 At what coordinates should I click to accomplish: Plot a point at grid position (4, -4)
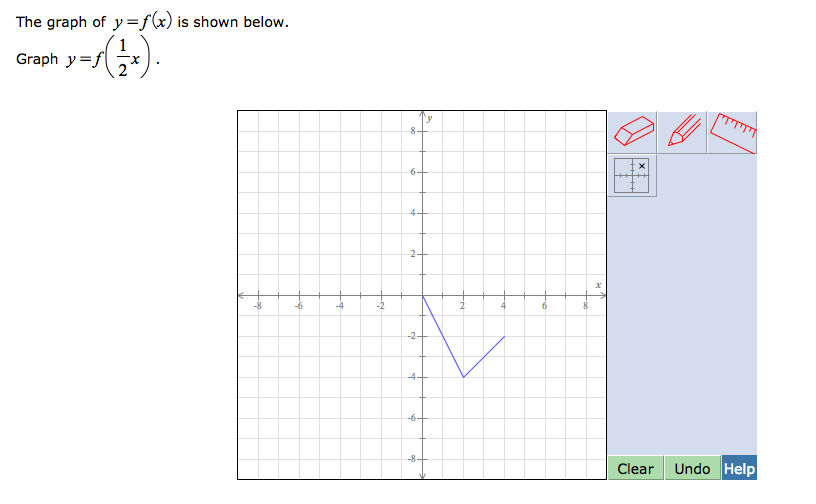504,377
